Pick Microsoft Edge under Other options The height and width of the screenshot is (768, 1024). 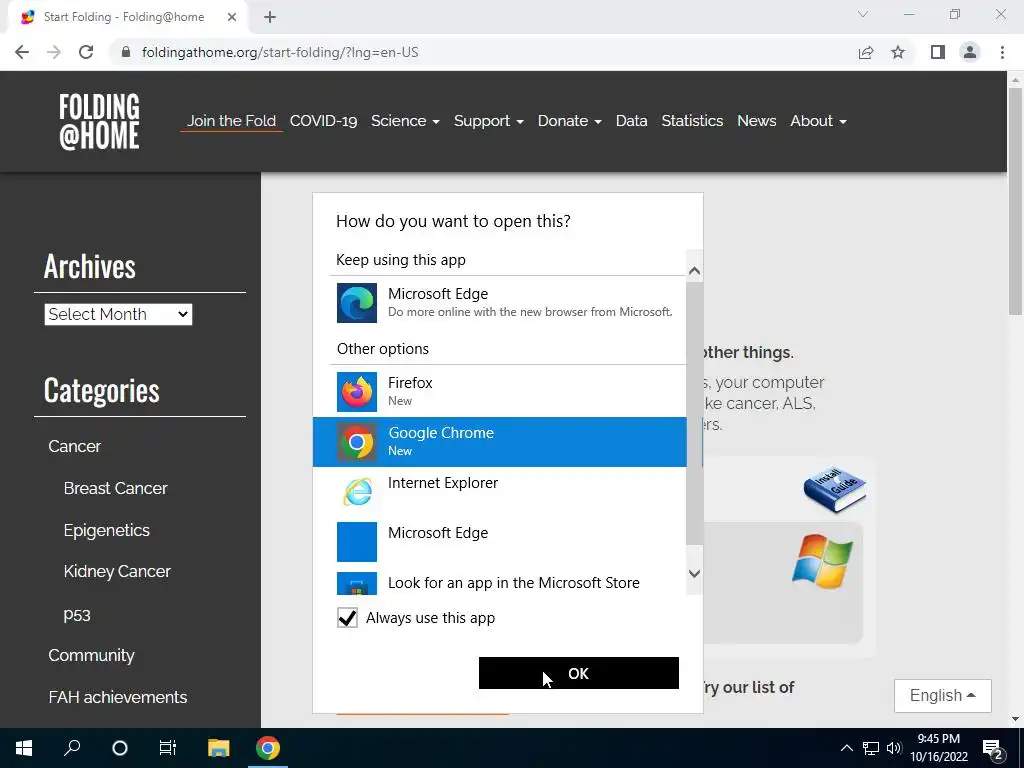click(500, 541)
